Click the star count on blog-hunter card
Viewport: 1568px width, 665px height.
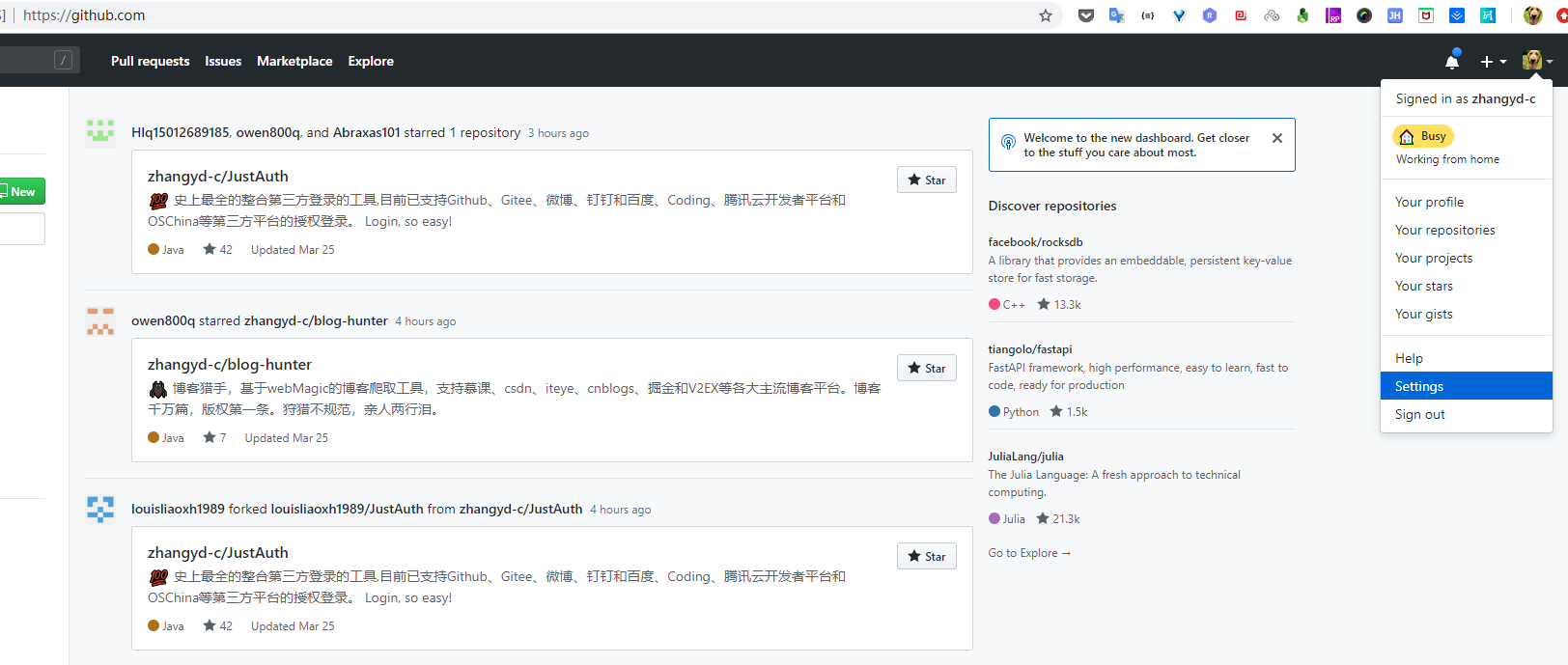point(214,438)
